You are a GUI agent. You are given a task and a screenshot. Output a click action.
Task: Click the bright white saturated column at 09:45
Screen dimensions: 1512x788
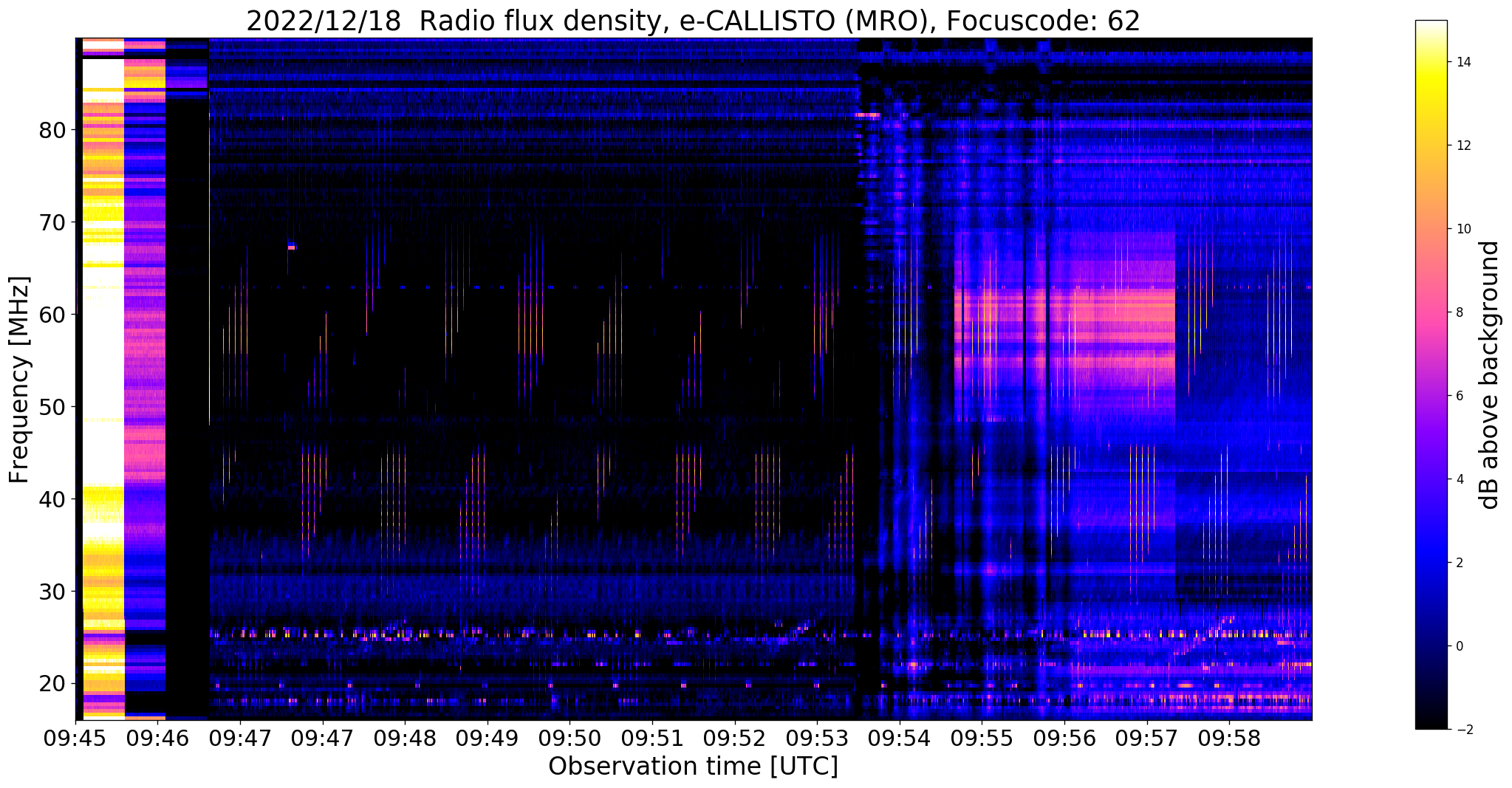tap(103, 378)
